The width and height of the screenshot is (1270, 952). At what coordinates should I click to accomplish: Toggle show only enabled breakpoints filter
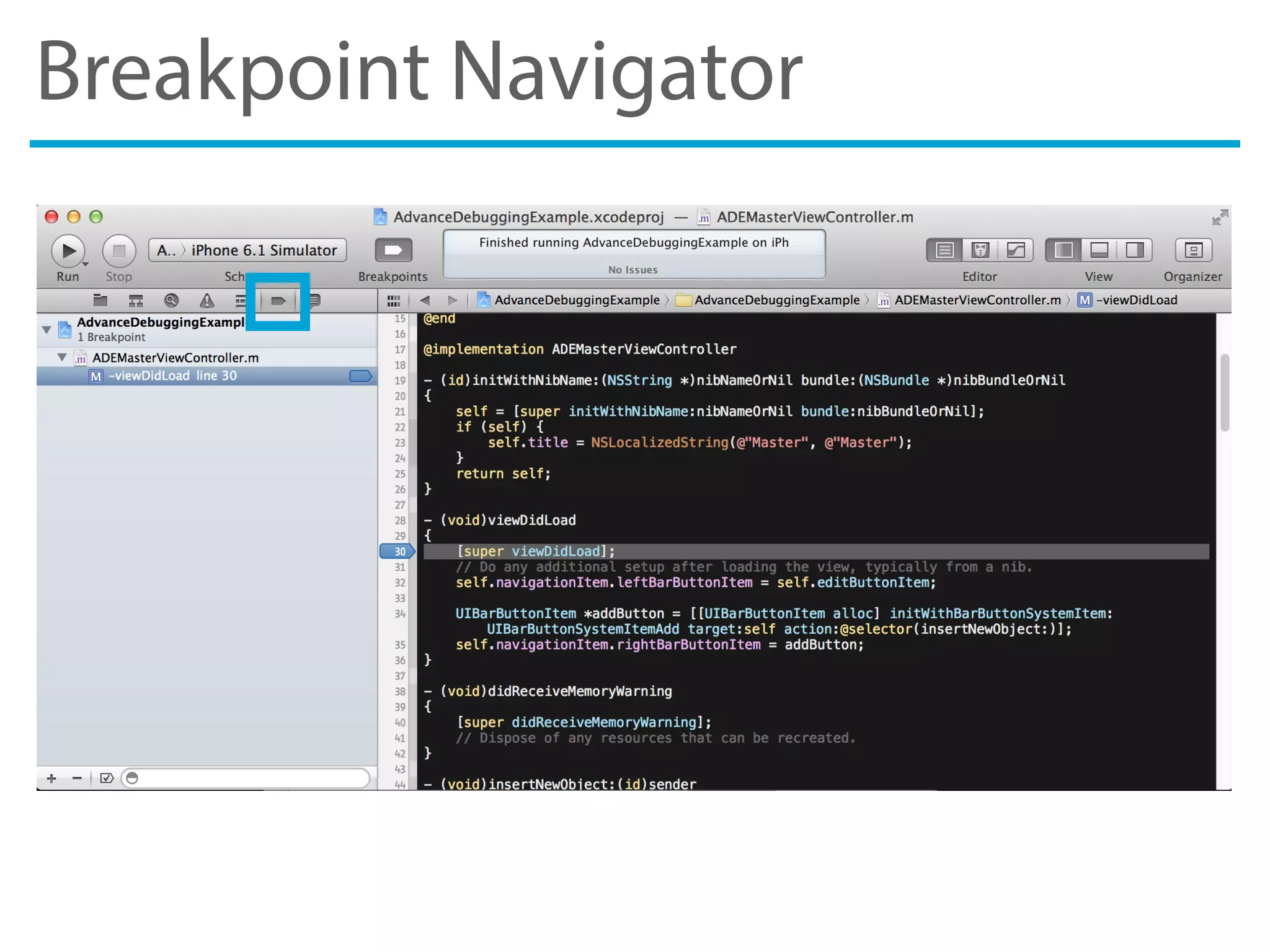pyautogui.click(x=107, y=778)
